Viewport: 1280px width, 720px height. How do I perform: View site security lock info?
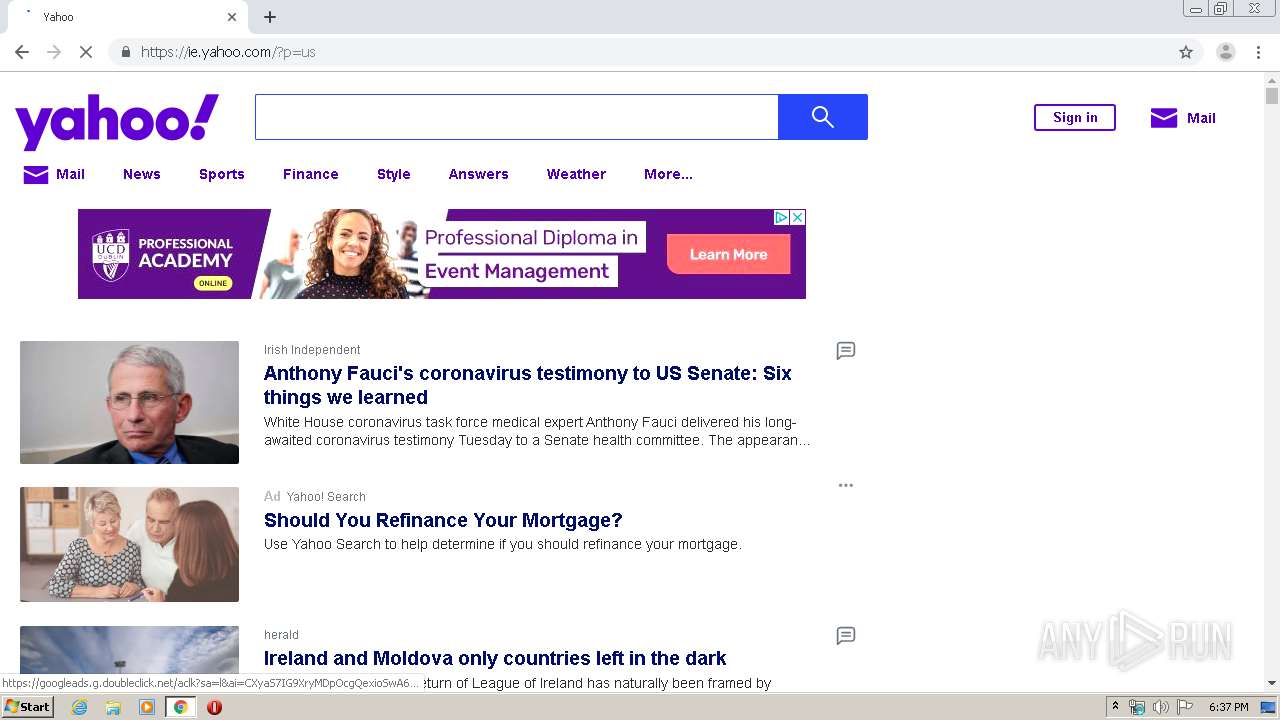click(x=125, y=52)
